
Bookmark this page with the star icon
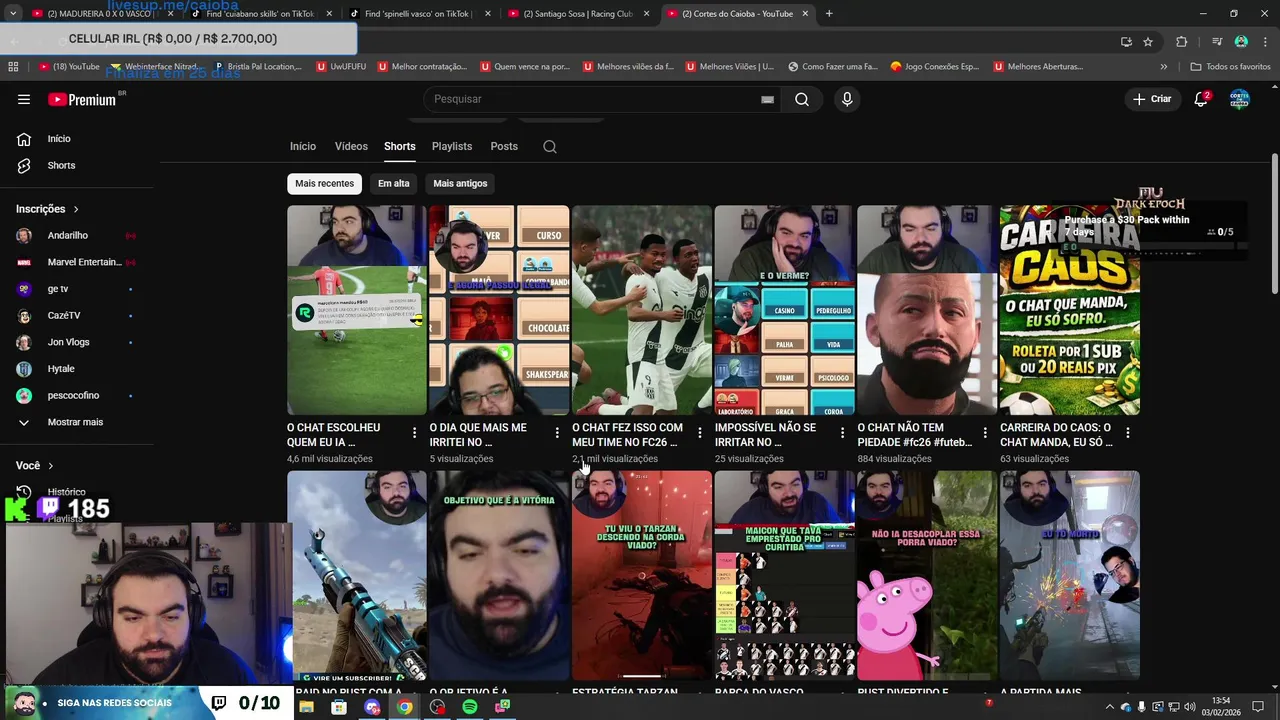click(x=1148, y=41)
